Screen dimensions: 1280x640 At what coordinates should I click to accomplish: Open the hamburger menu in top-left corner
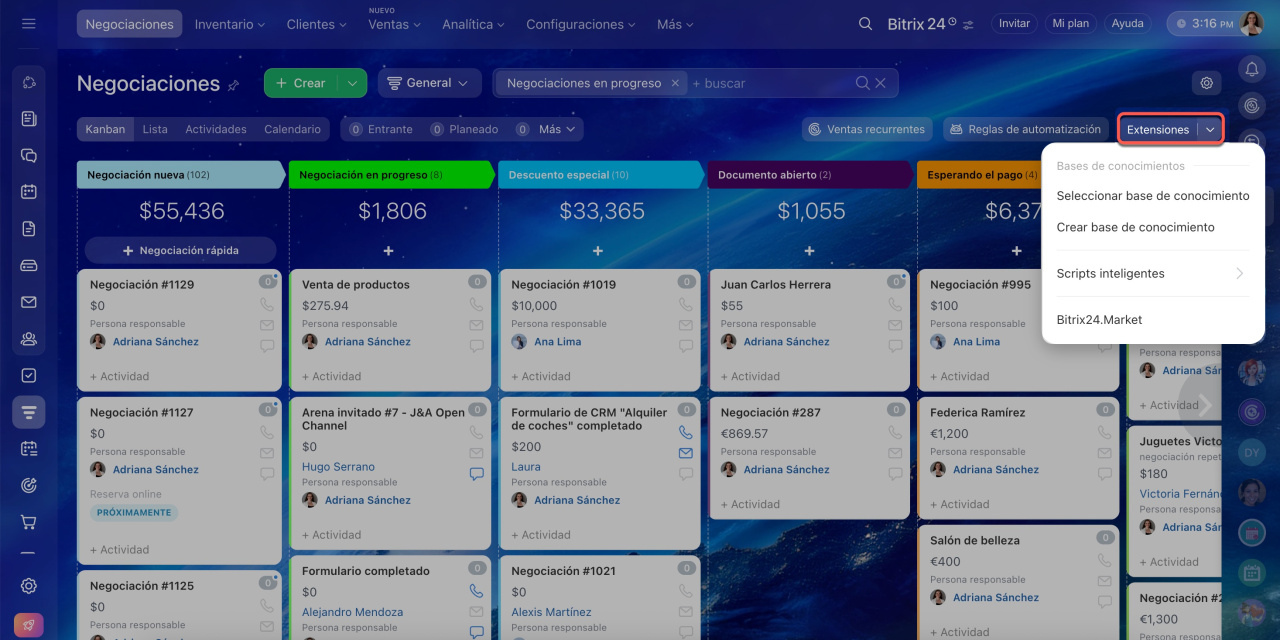click(x=28, y=23)
